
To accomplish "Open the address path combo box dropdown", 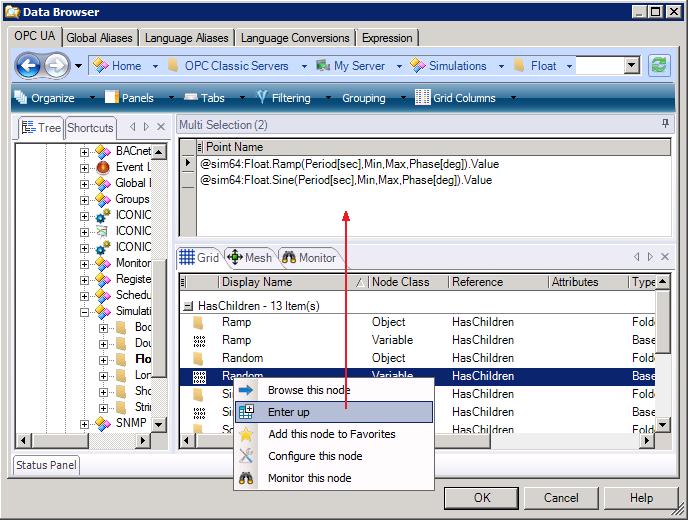I will [x=631, y=66].
